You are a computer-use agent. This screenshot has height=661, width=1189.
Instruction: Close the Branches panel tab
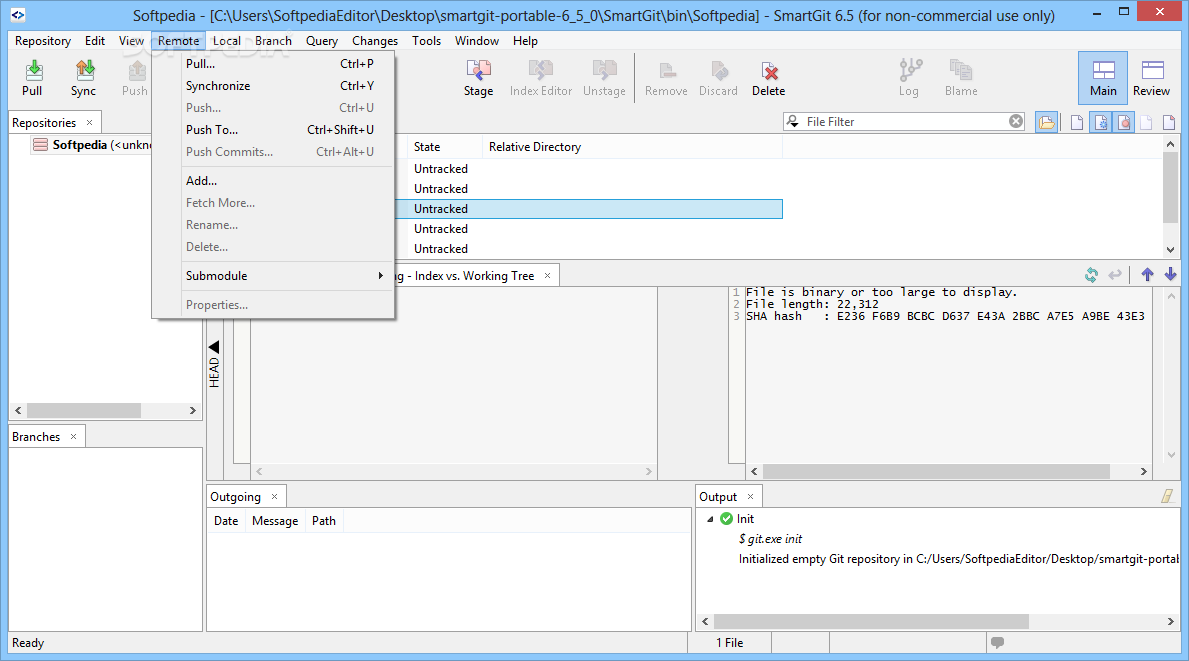74,437
